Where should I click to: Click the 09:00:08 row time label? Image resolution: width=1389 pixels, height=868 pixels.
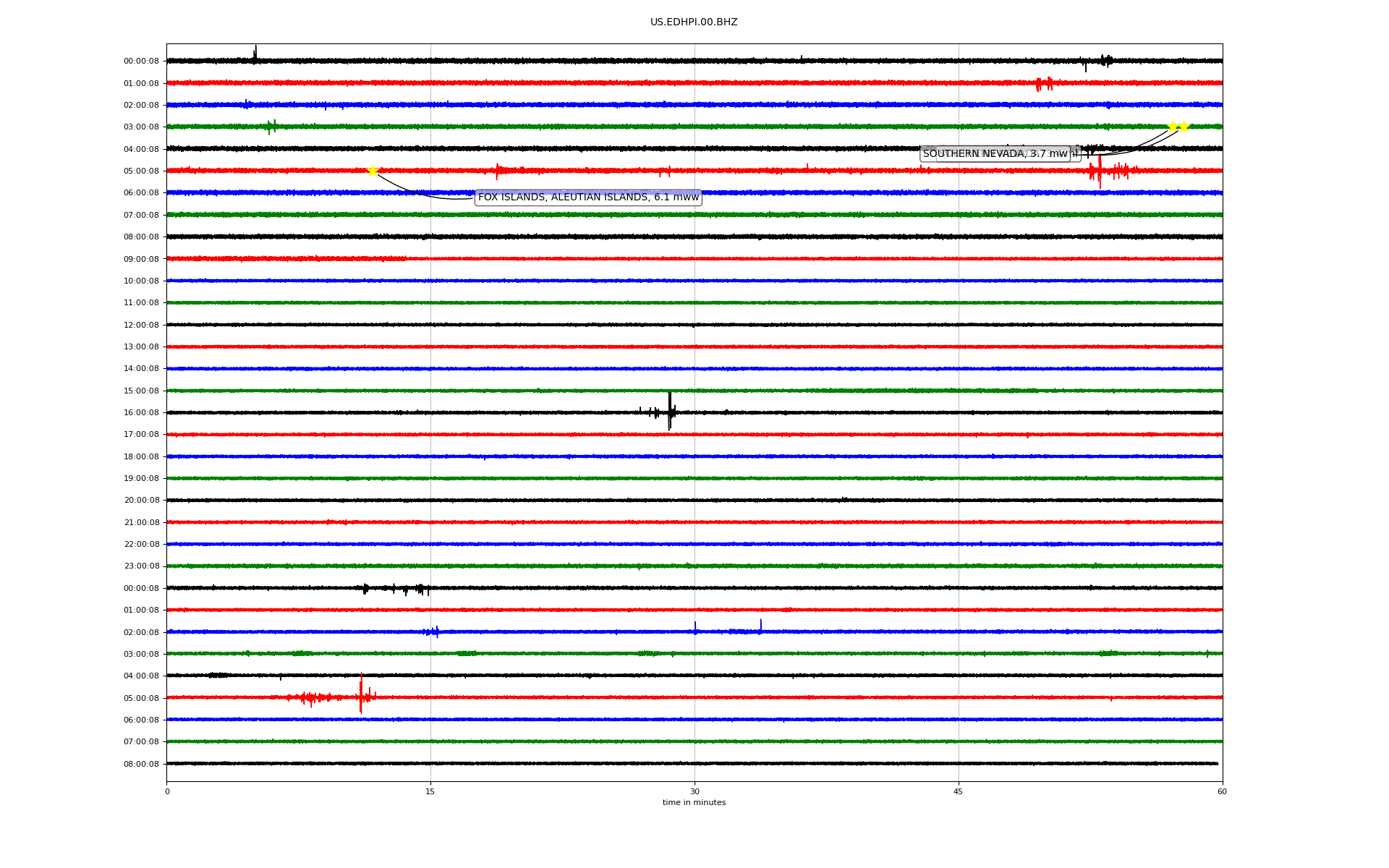point(141,259)
